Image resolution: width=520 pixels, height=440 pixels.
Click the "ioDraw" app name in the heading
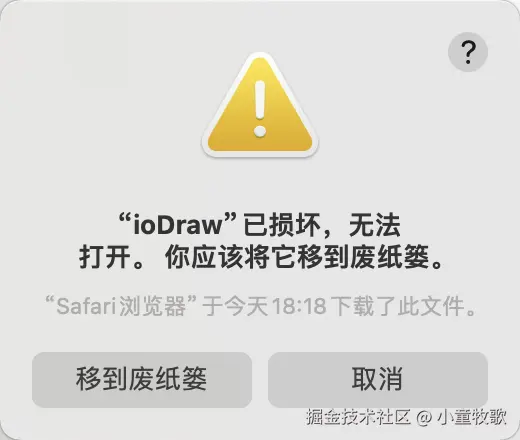[x=178, y=225]
